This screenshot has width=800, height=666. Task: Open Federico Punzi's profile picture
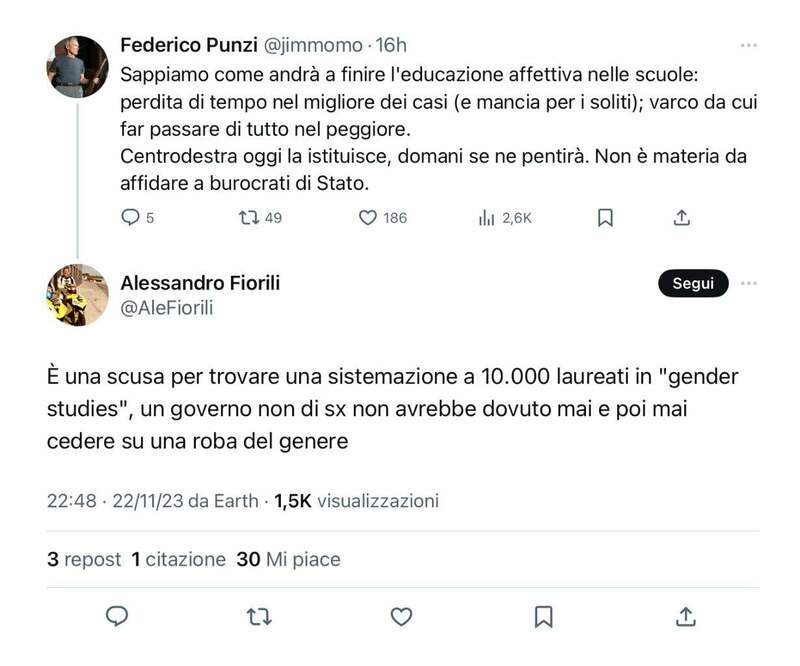click(78, 67)
